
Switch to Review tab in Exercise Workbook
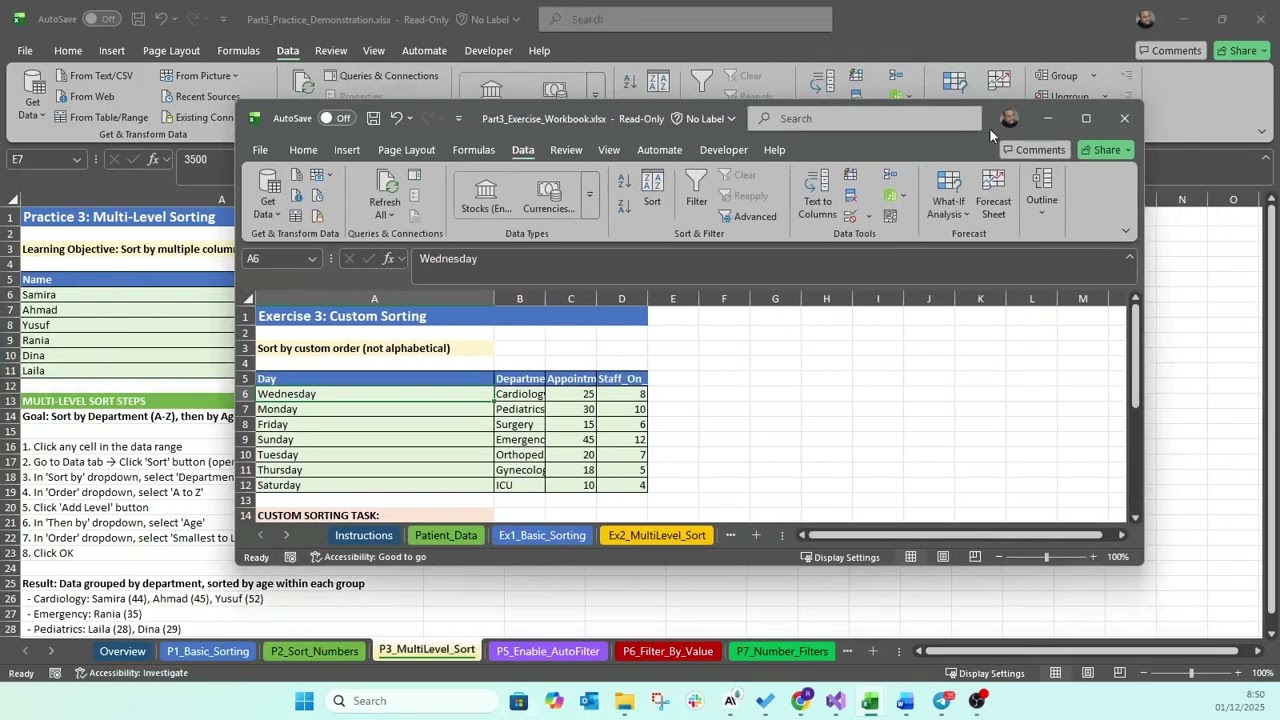566,150
